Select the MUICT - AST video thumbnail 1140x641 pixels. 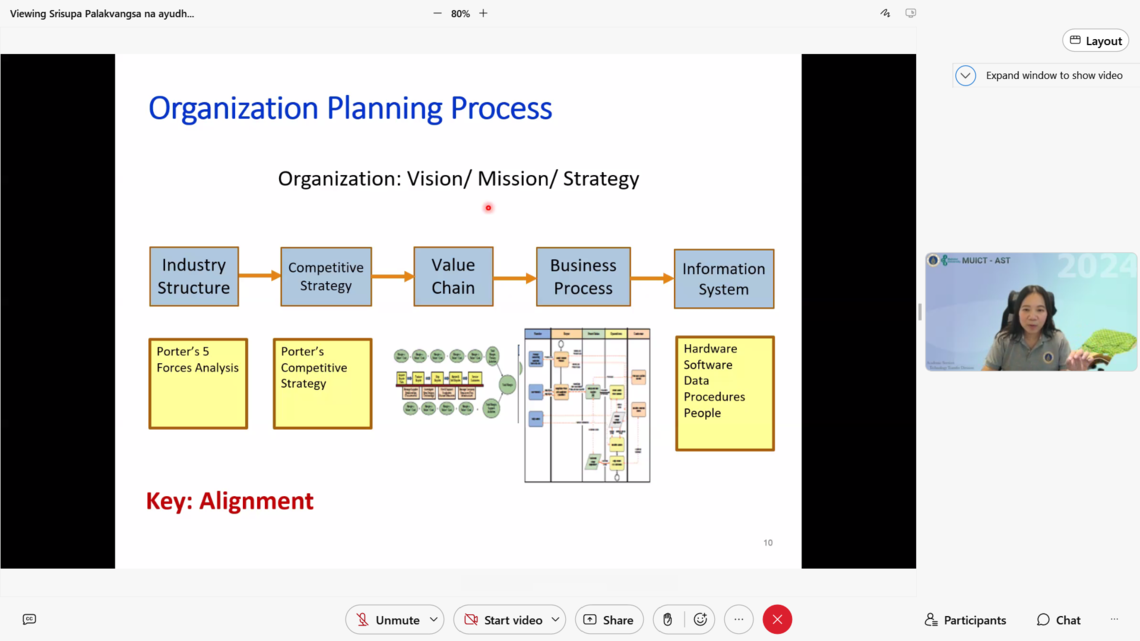1030,312
